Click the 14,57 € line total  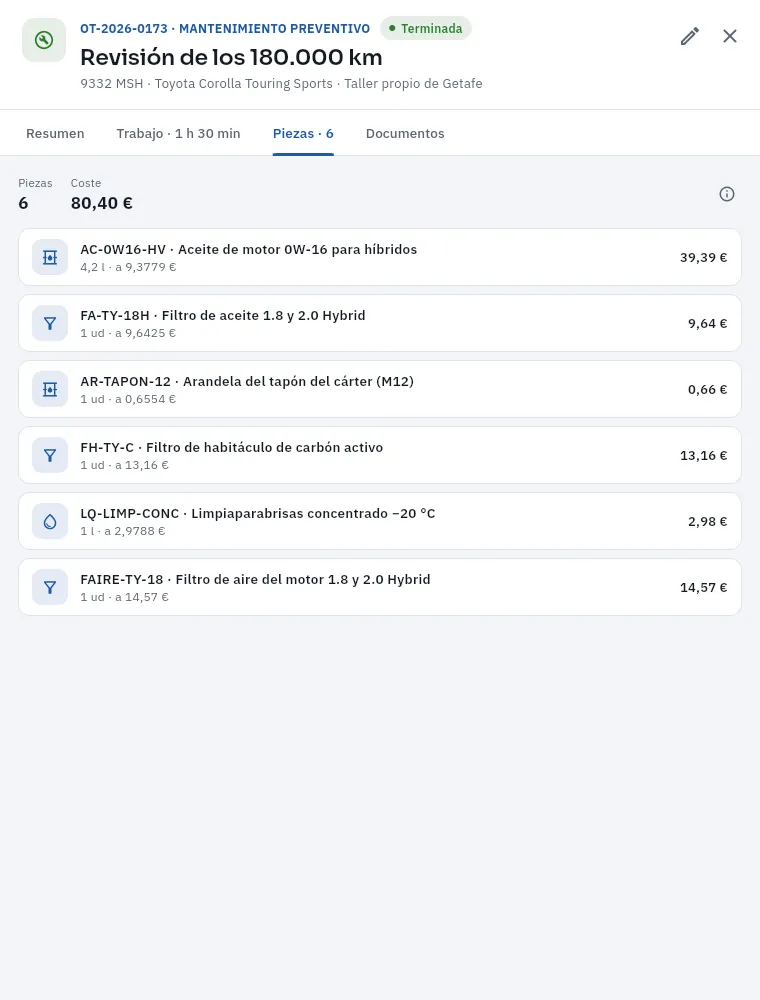point(703,587)
